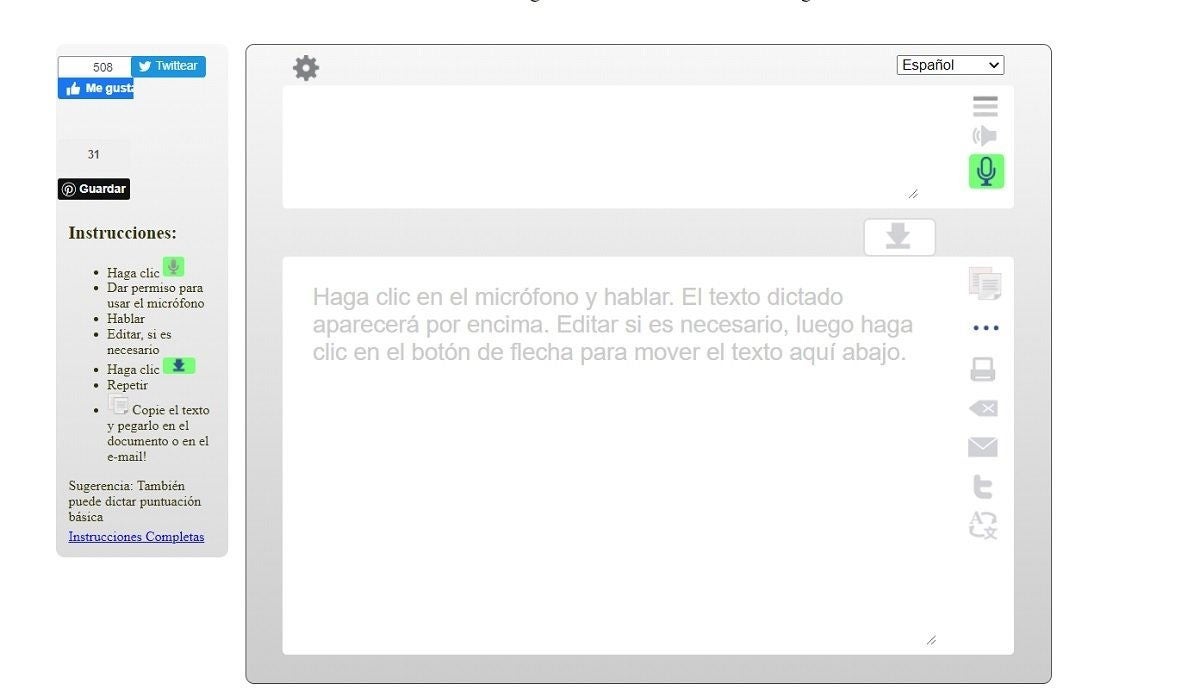Viewport: 1200px width, 690px height.
Task: Click the lower text area with placeholder instructions
Action: tap(610, 450)
